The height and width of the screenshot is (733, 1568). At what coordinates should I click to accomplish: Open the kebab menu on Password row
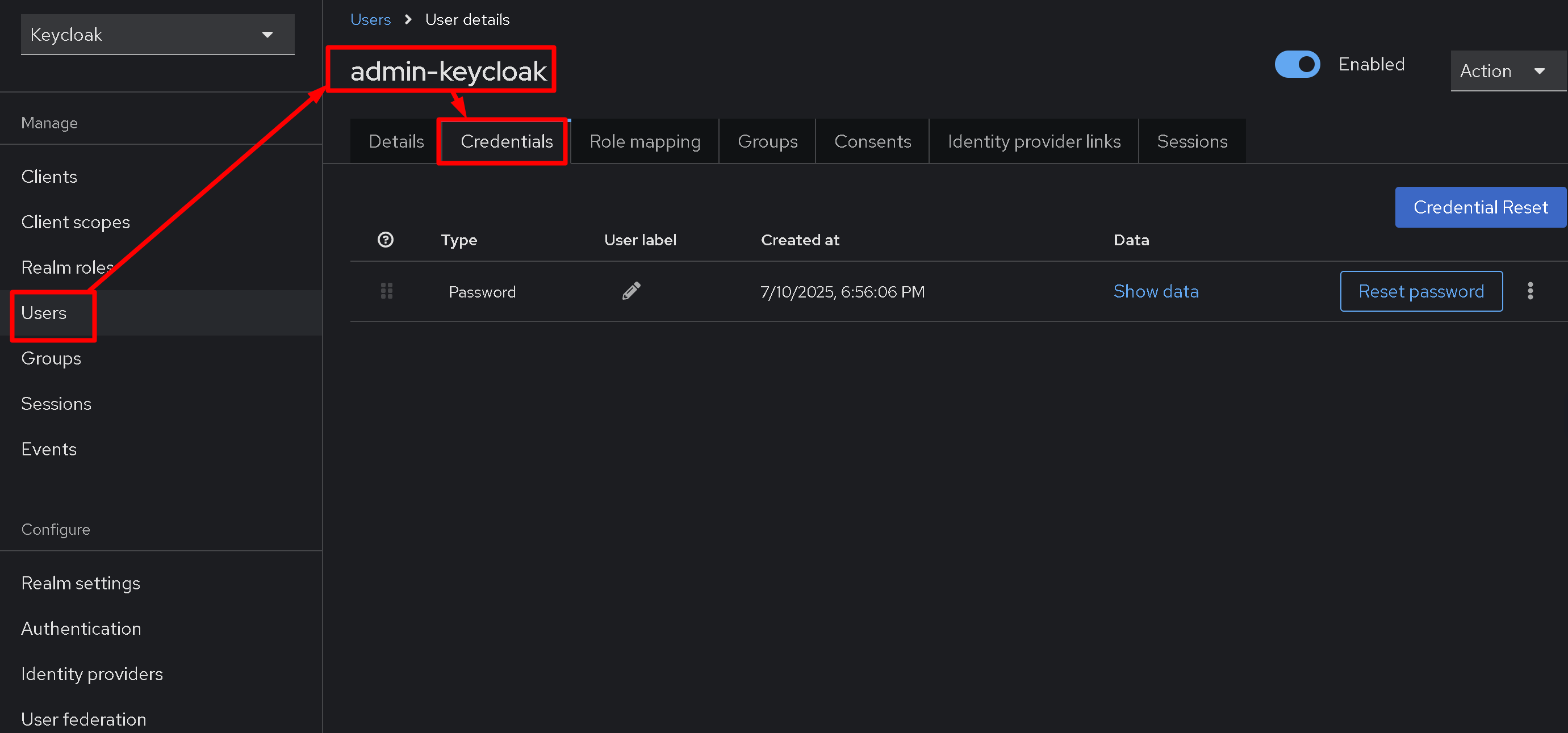tap(1529, 291)
